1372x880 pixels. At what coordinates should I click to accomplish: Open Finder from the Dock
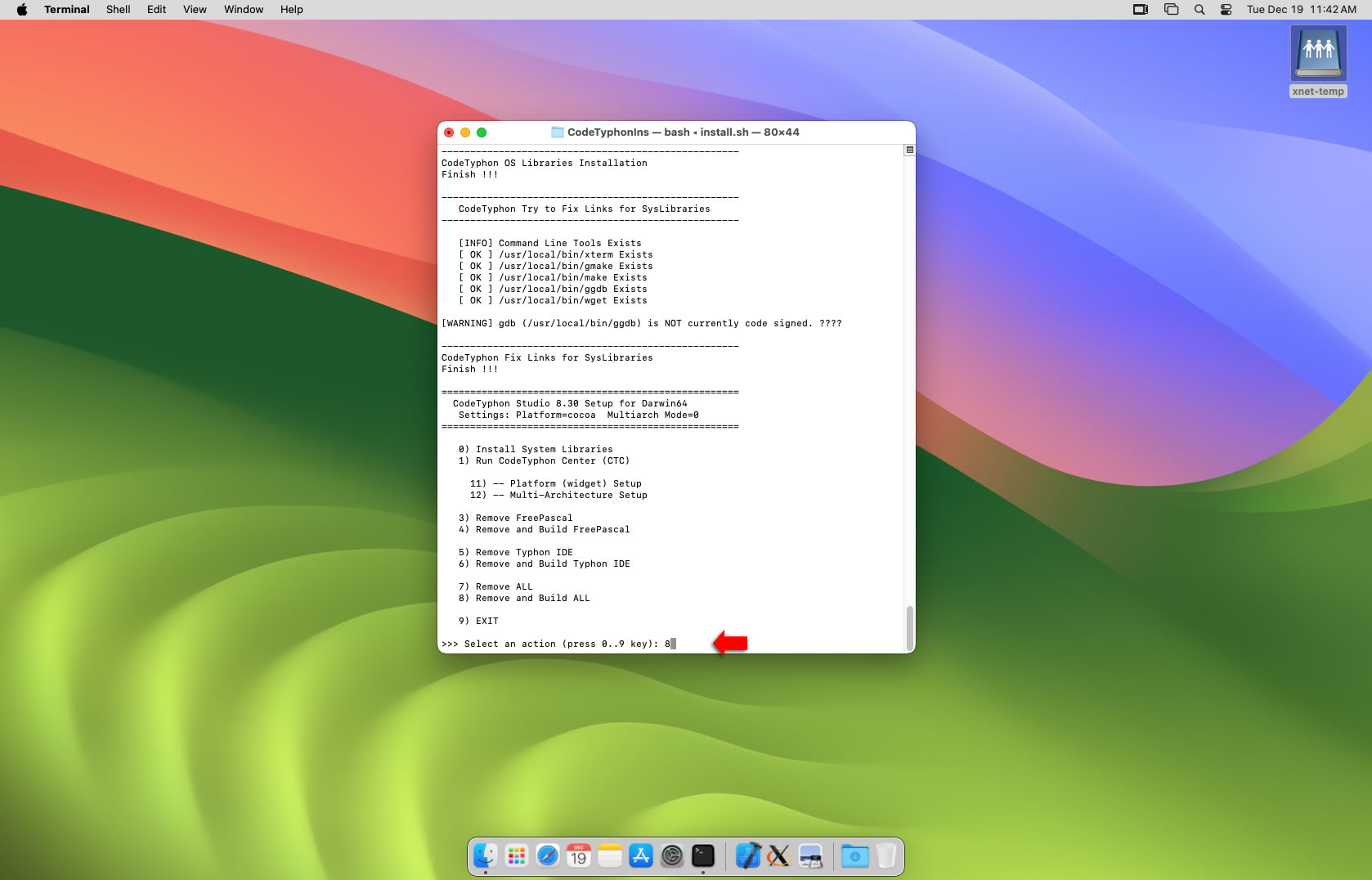click(x=486, y=856)
